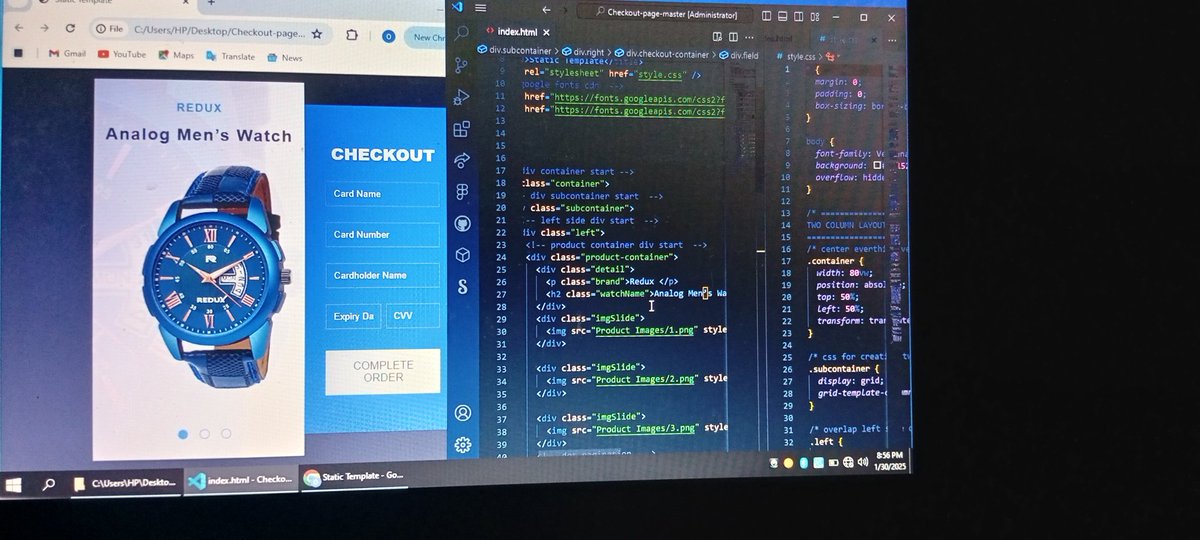This screenshot has width=1200, height=540.
Task: Select the index.html editor tab
Action: coord(517,32)
